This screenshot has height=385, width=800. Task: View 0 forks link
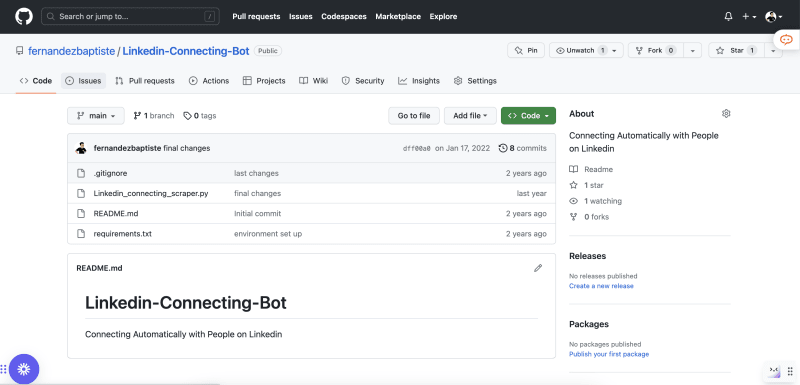point(589,217)
